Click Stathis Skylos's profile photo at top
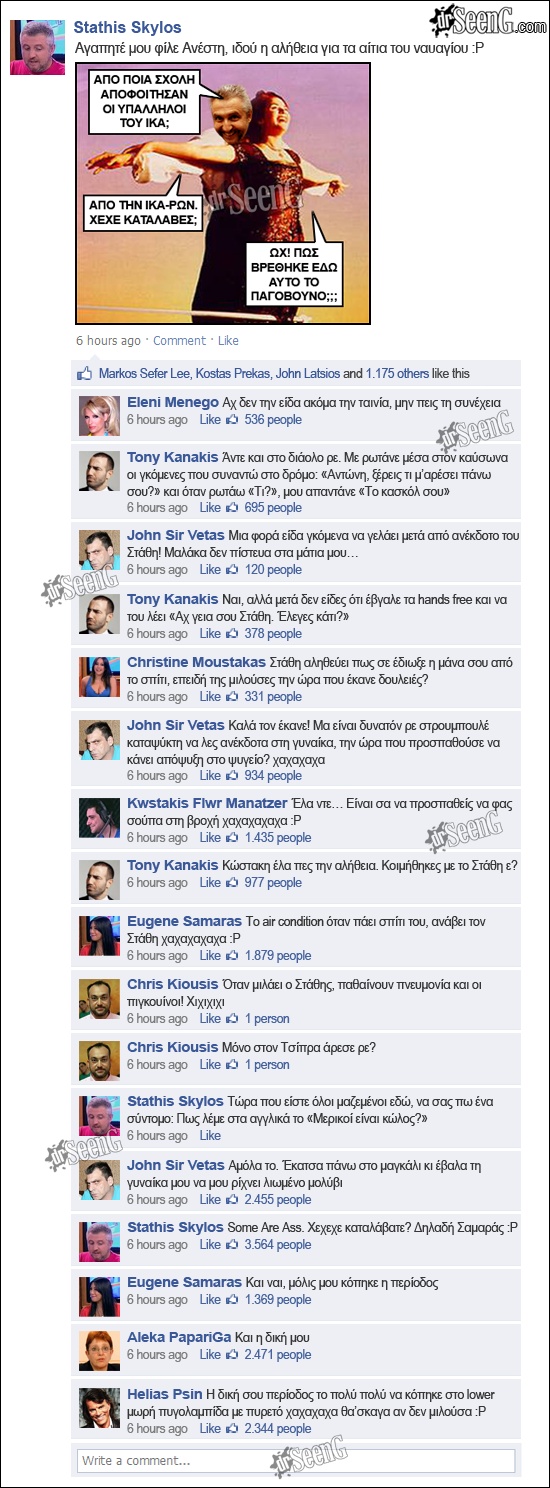Screen dimensions: 550x1488 [37, 46]
